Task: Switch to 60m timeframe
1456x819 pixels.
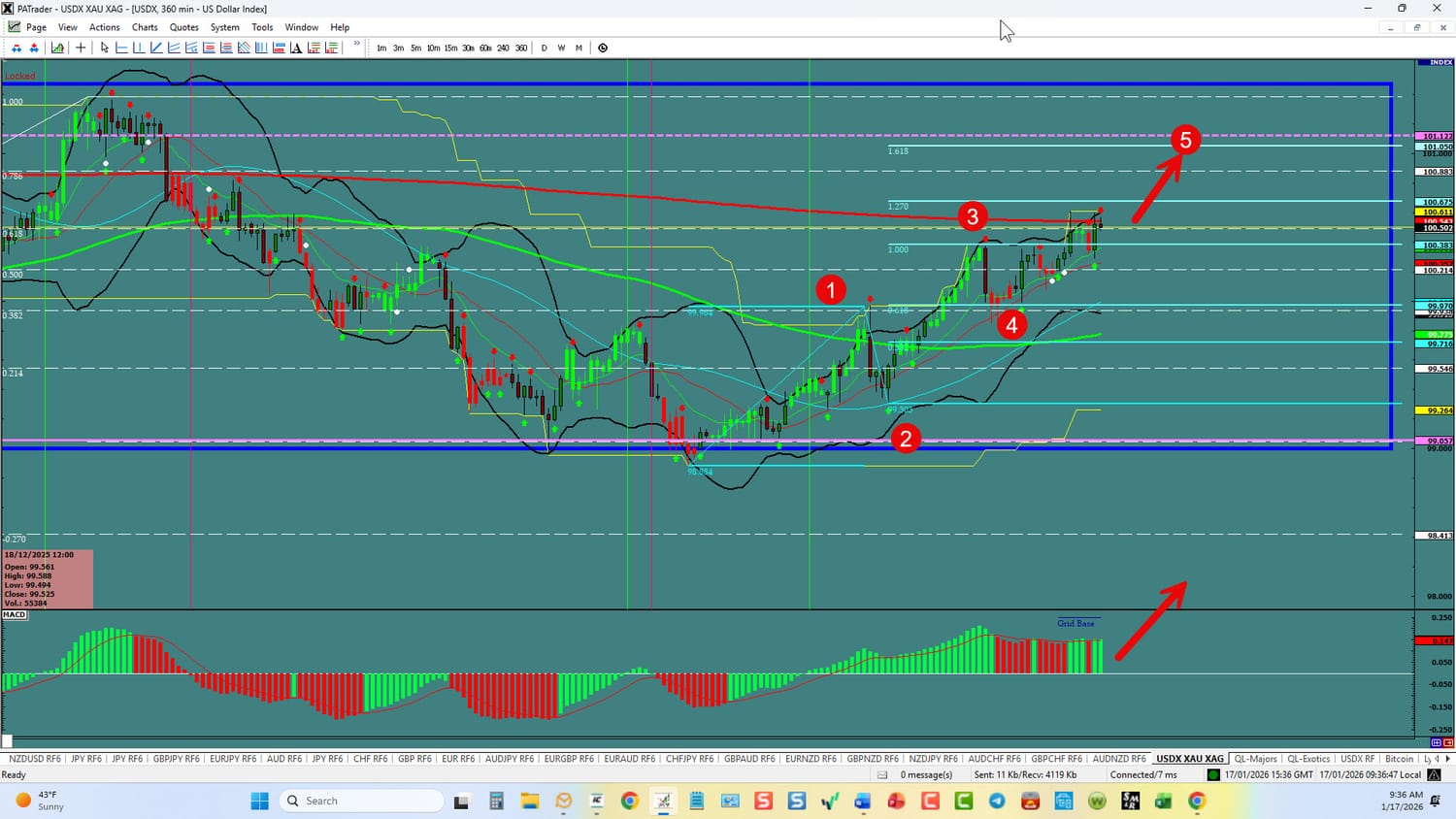Action: pyautogui.click(x=485, y=48)
